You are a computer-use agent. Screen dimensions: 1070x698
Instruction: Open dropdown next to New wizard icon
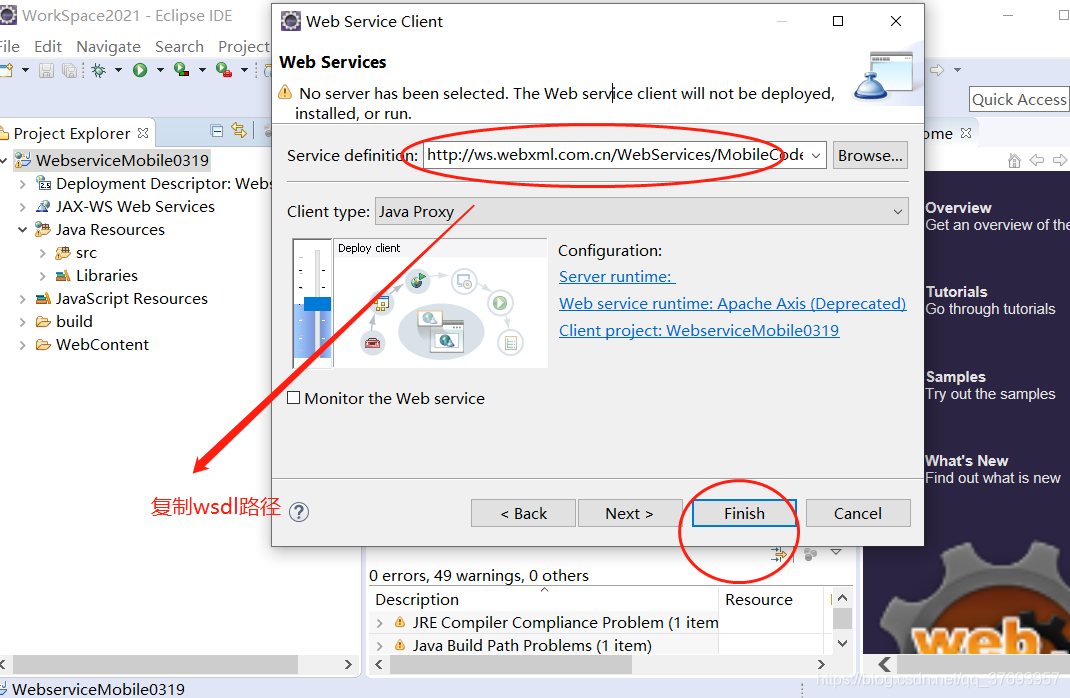[25, 70]
